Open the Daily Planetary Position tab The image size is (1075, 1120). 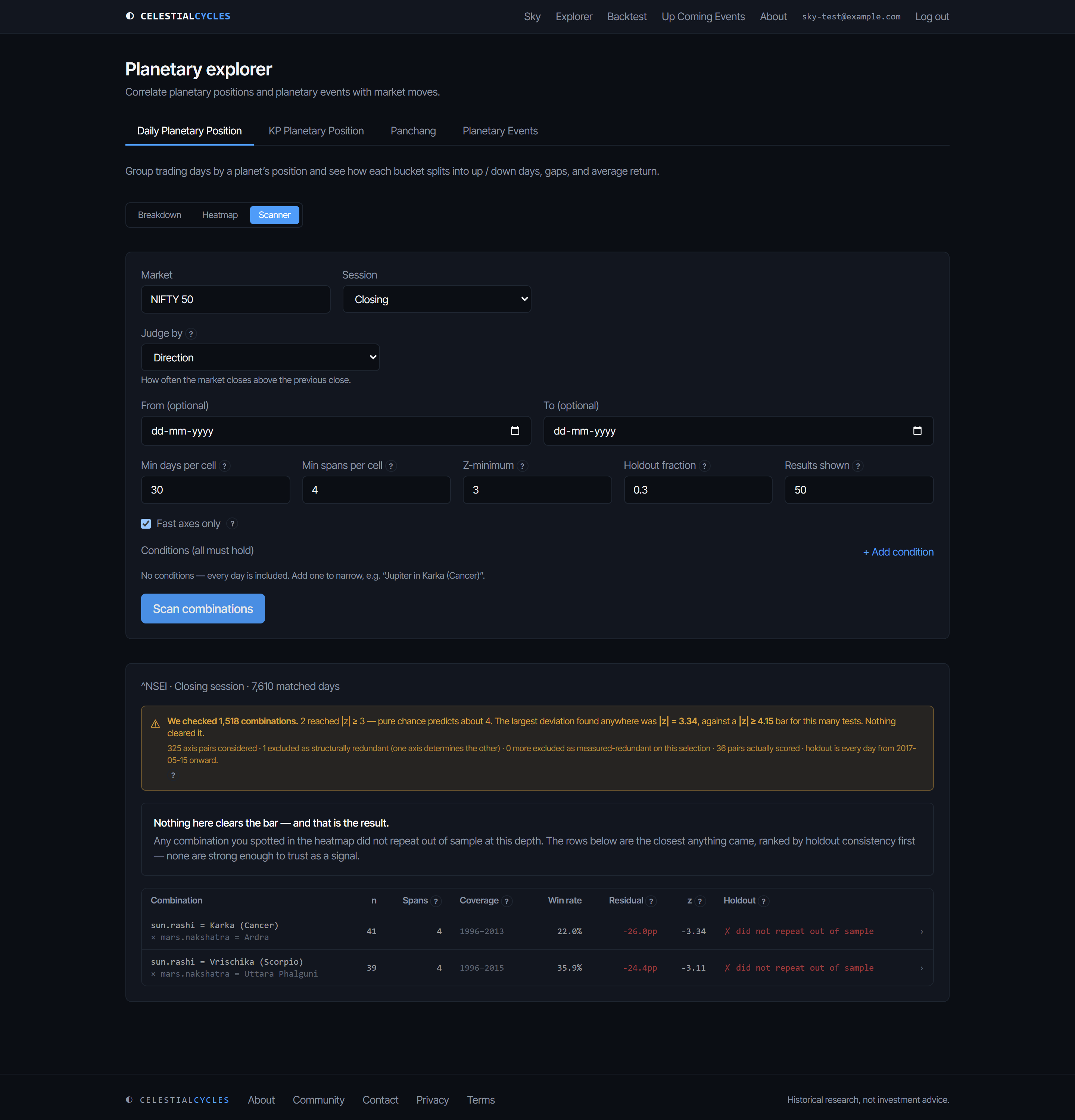[190, 131]
